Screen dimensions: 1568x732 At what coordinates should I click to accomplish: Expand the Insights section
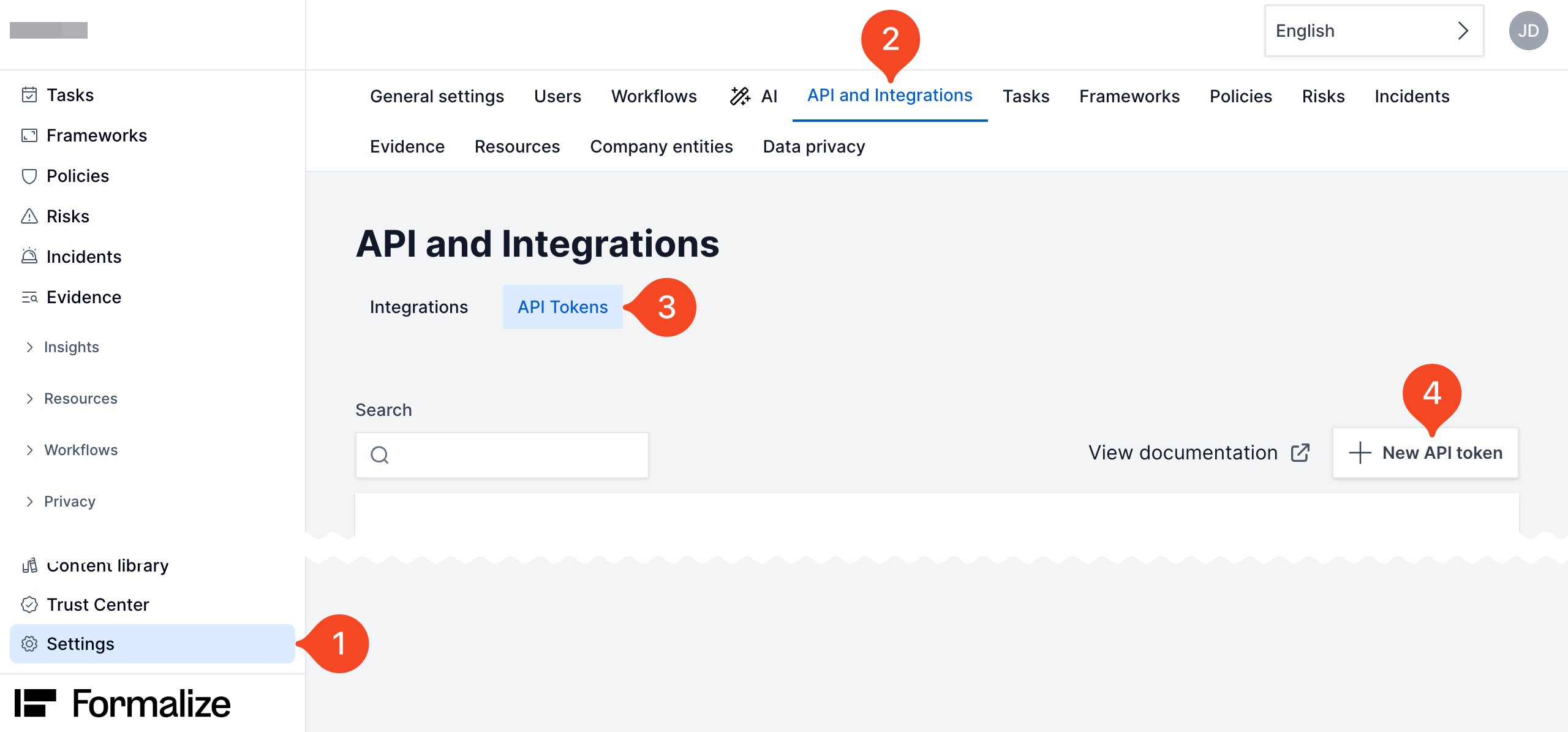point(62,347)
